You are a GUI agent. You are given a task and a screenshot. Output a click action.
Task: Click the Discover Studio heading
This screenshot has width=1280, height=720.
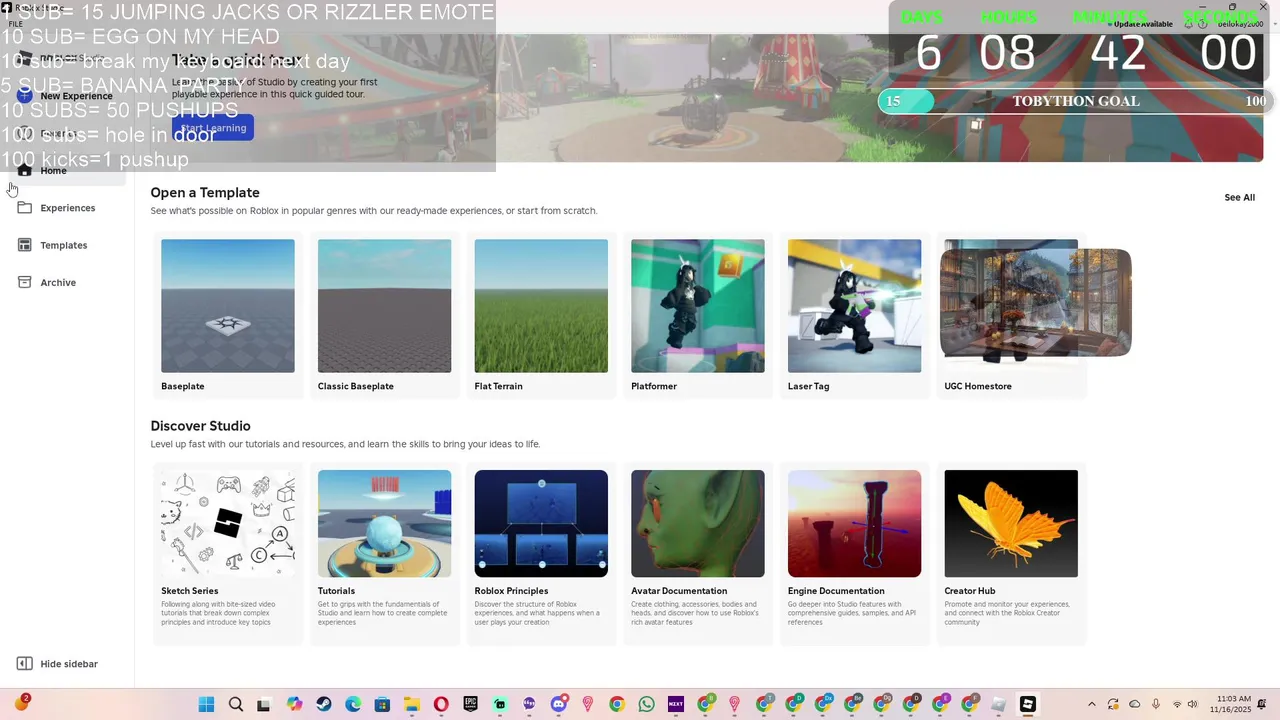pyautogui.click(x=200, y=426)
